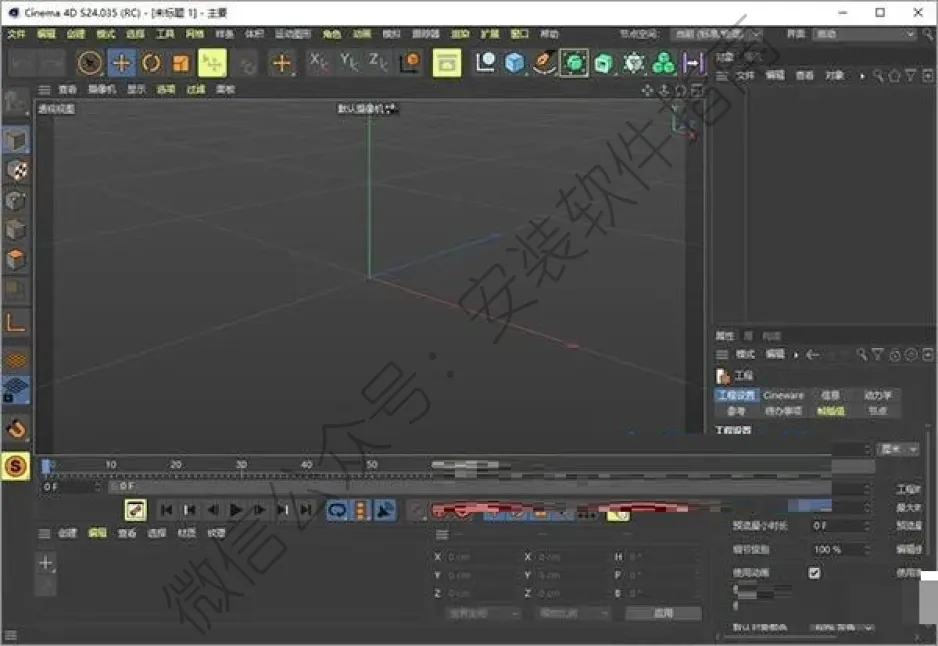938x646 pixels.
Task: Go to start of animation
Action: click(166, 510)
